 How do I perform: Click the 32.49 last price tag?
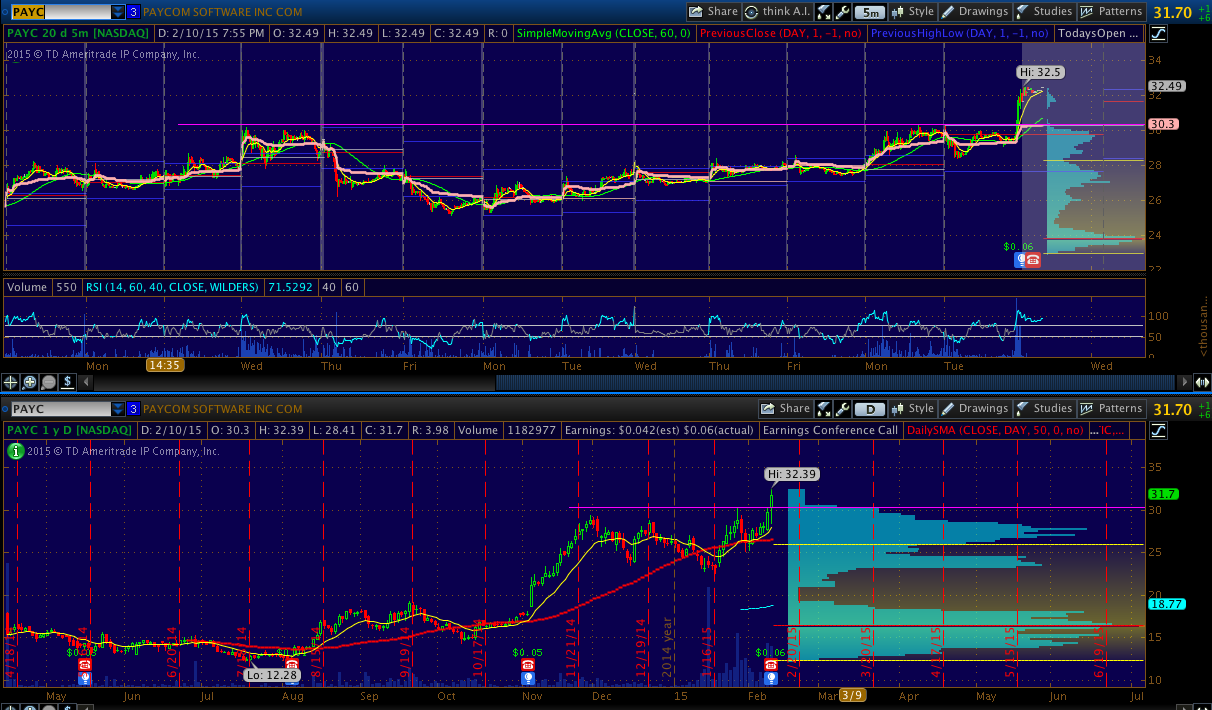tap(1168, 86)
